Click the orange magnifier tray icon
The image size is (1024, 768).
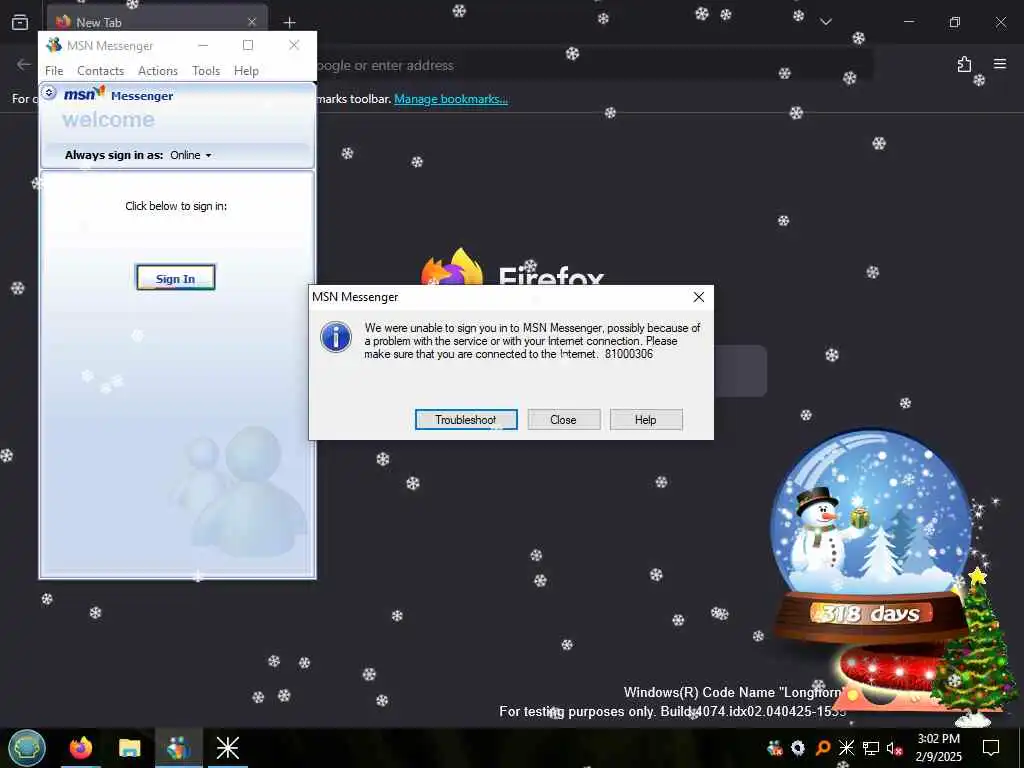(823, 748)
